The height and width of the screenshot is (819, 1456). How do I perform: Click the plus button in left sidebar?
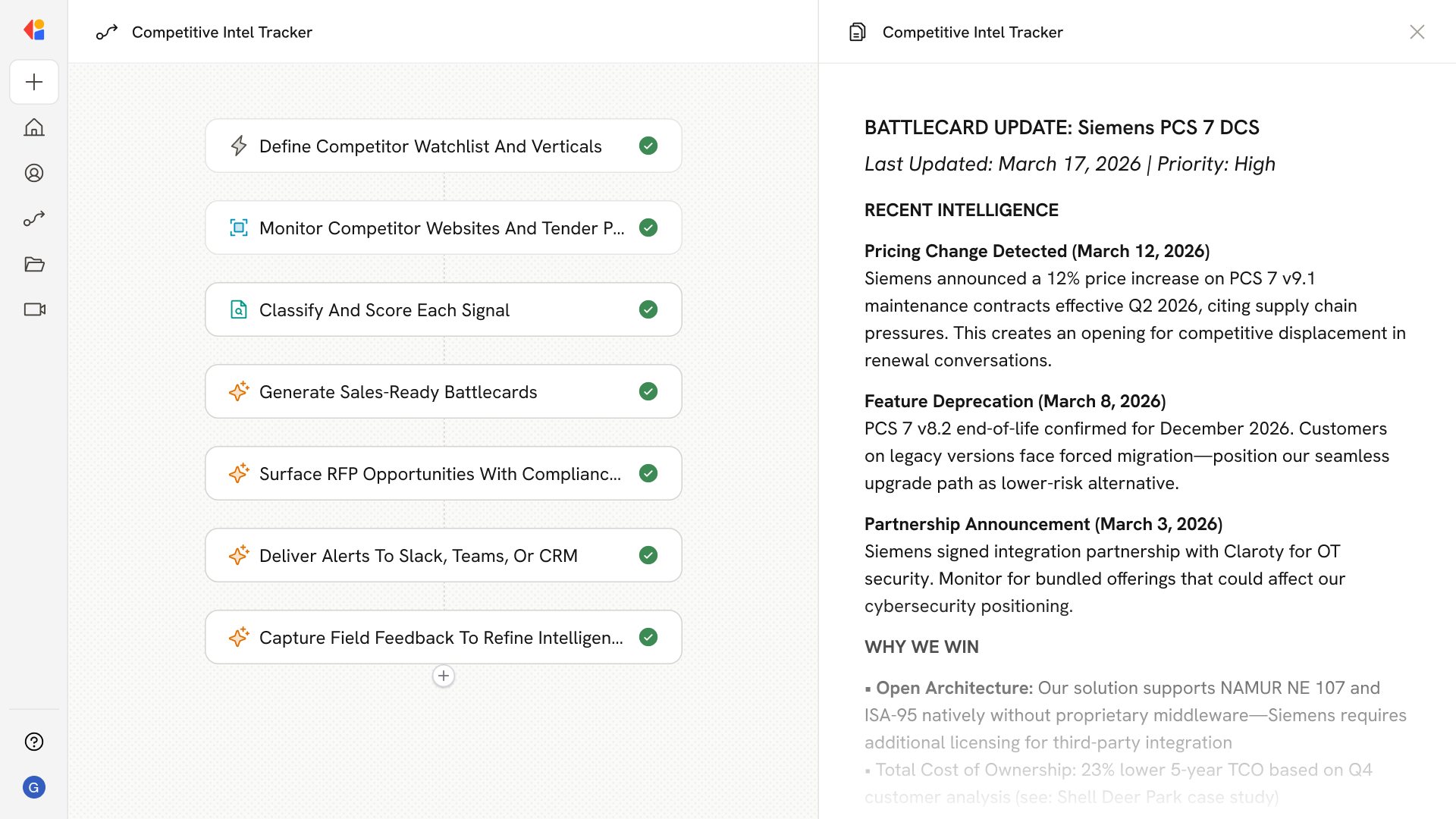pos(34,82)
